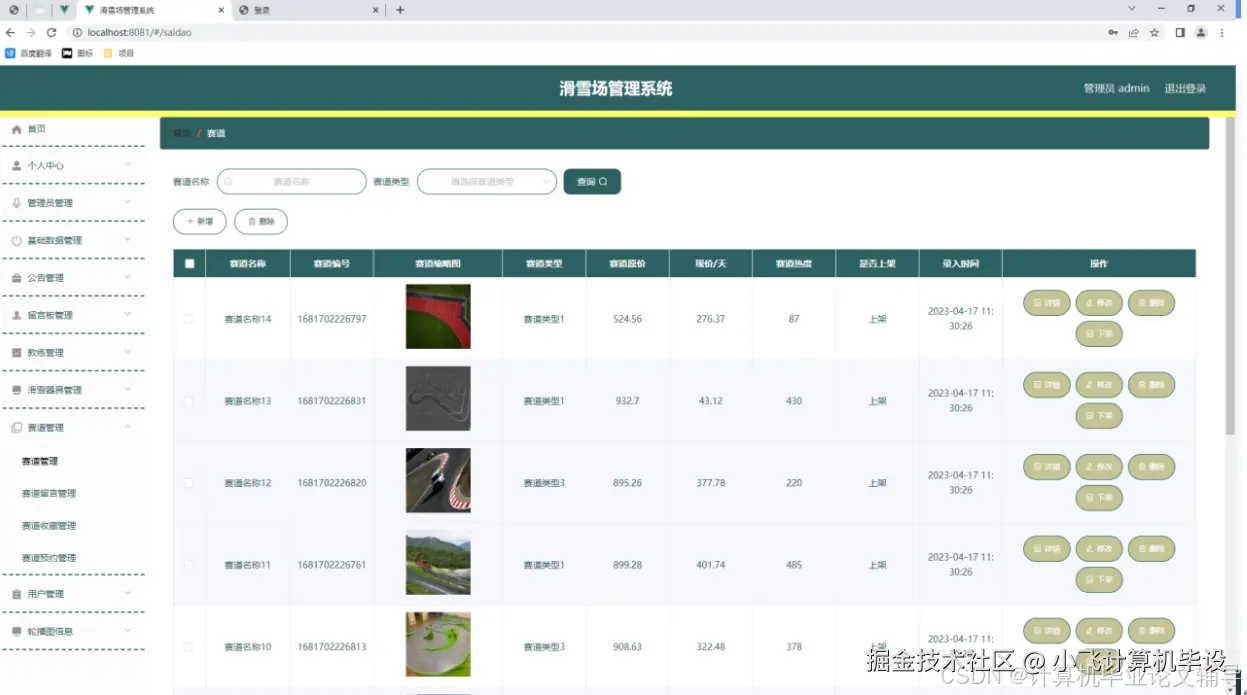Expand 轮播图信息 with its chevron
Screen dimensions: 1247x695
(128, 631)
